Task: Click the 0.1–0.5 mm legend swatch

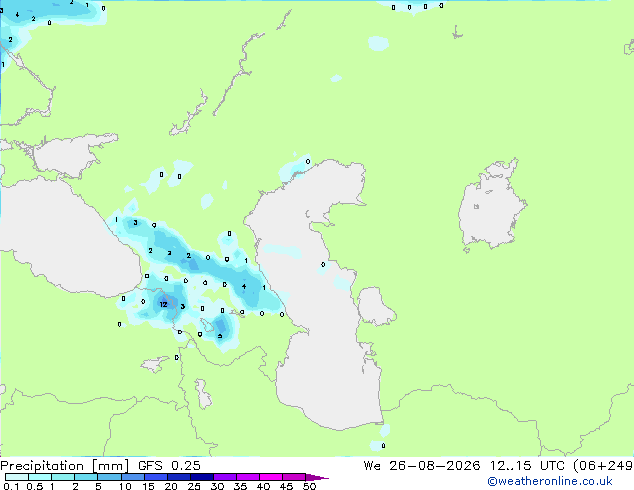Action: coord(17,477)
